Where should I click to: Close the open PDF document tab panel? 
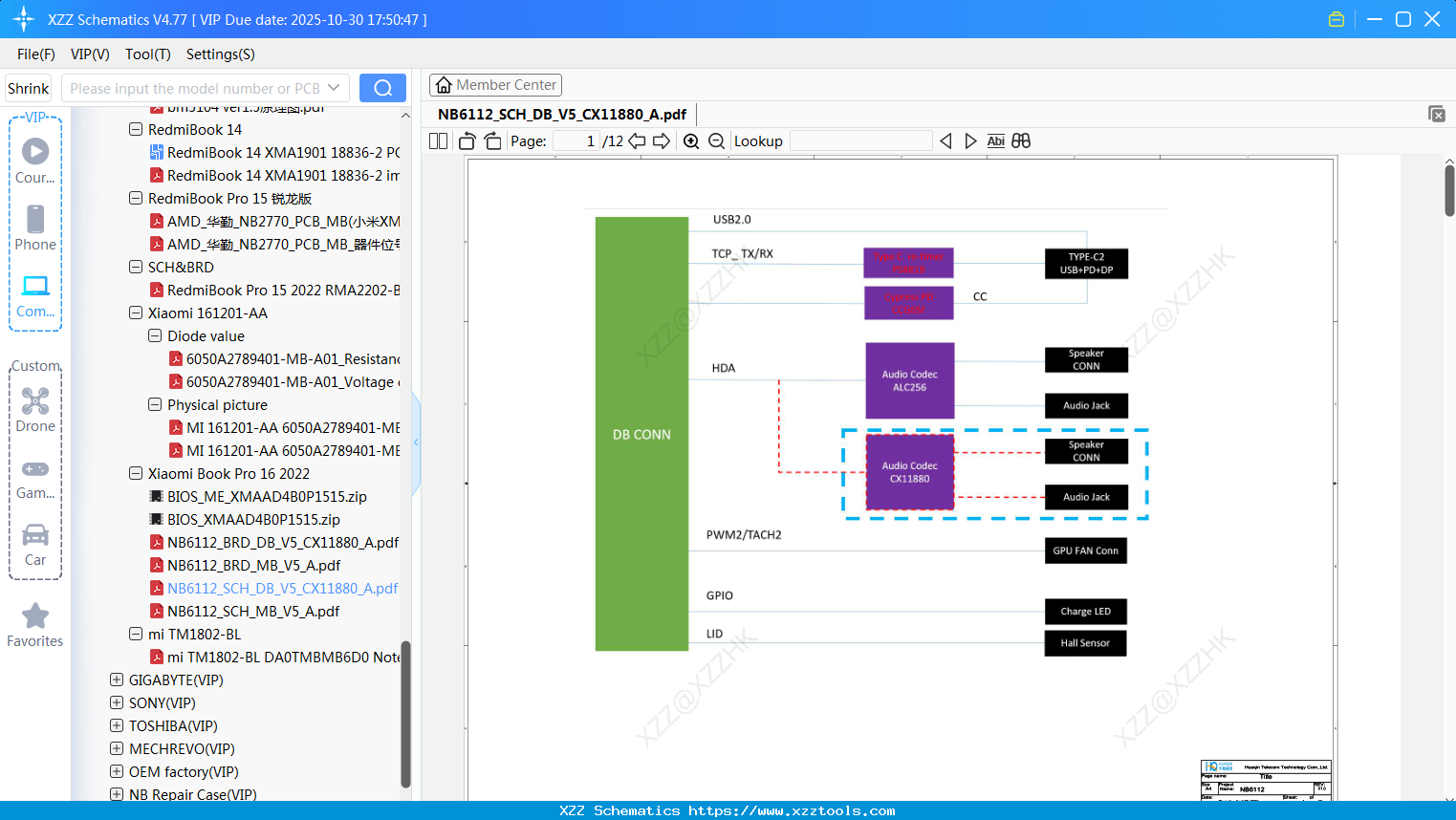(x=1436, y=114)
